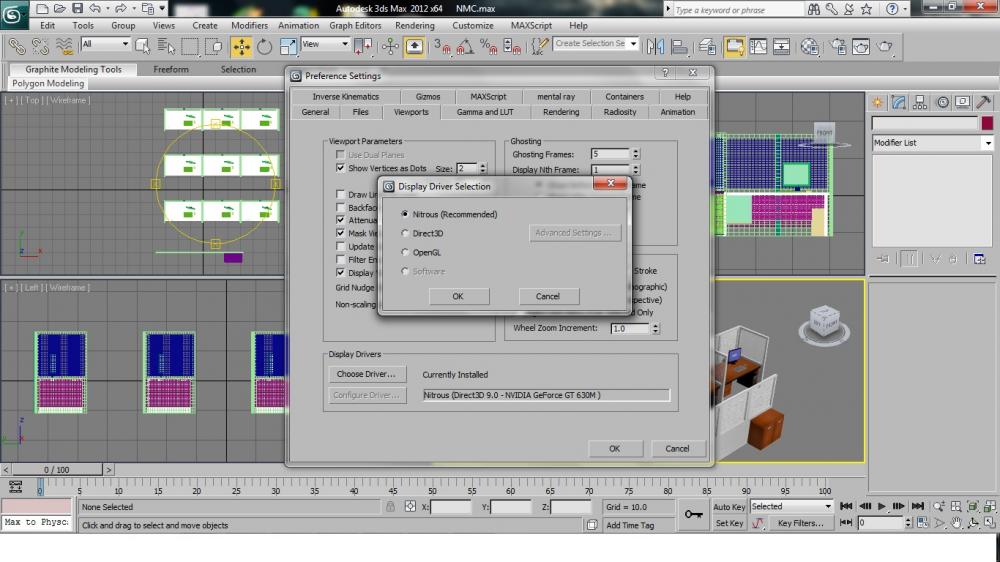Jump with the Go to End button

point(918,506)
